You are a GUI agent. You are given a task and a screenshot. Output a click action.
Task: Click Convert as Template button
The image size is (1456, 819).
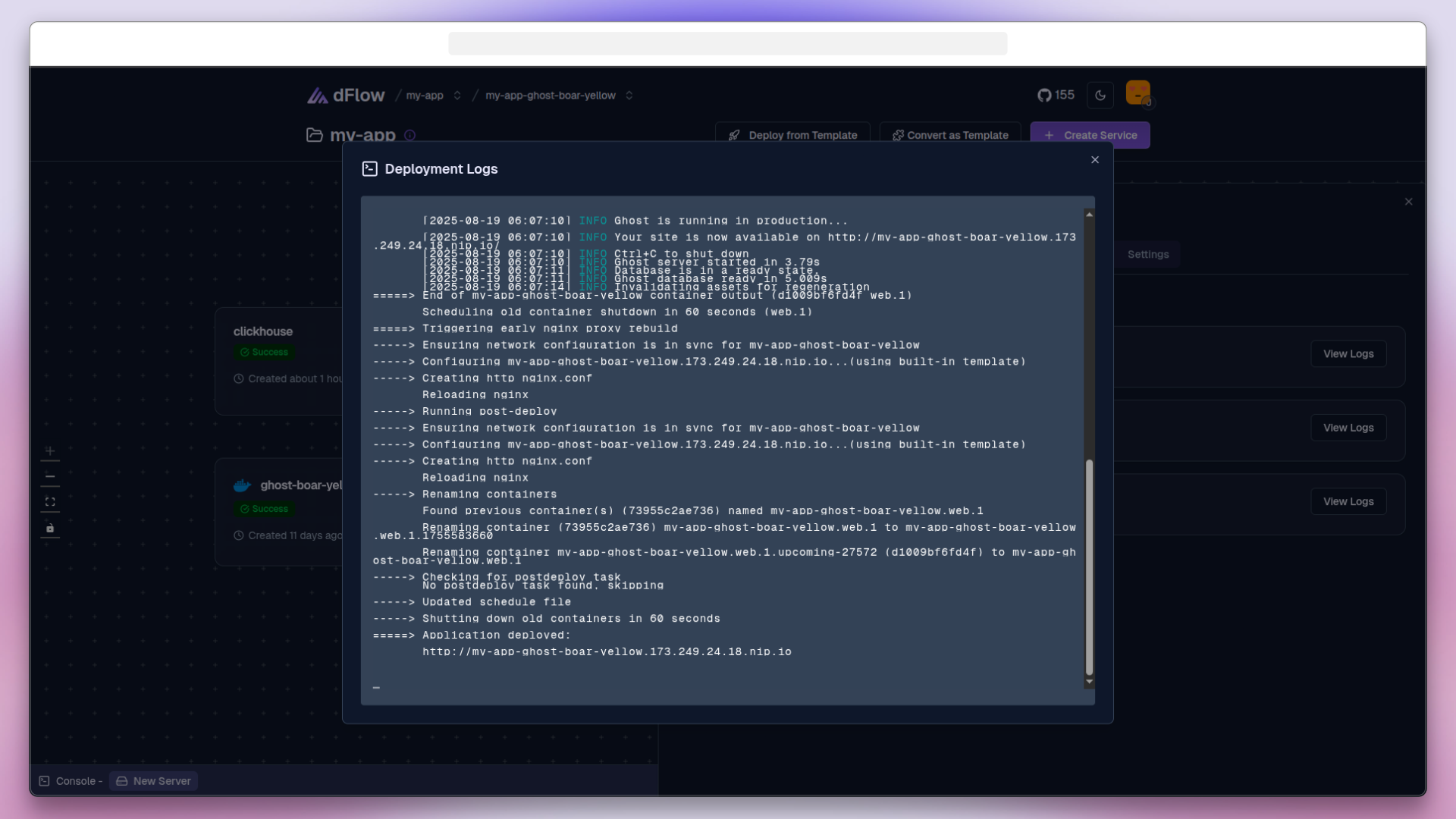[950, 135]
